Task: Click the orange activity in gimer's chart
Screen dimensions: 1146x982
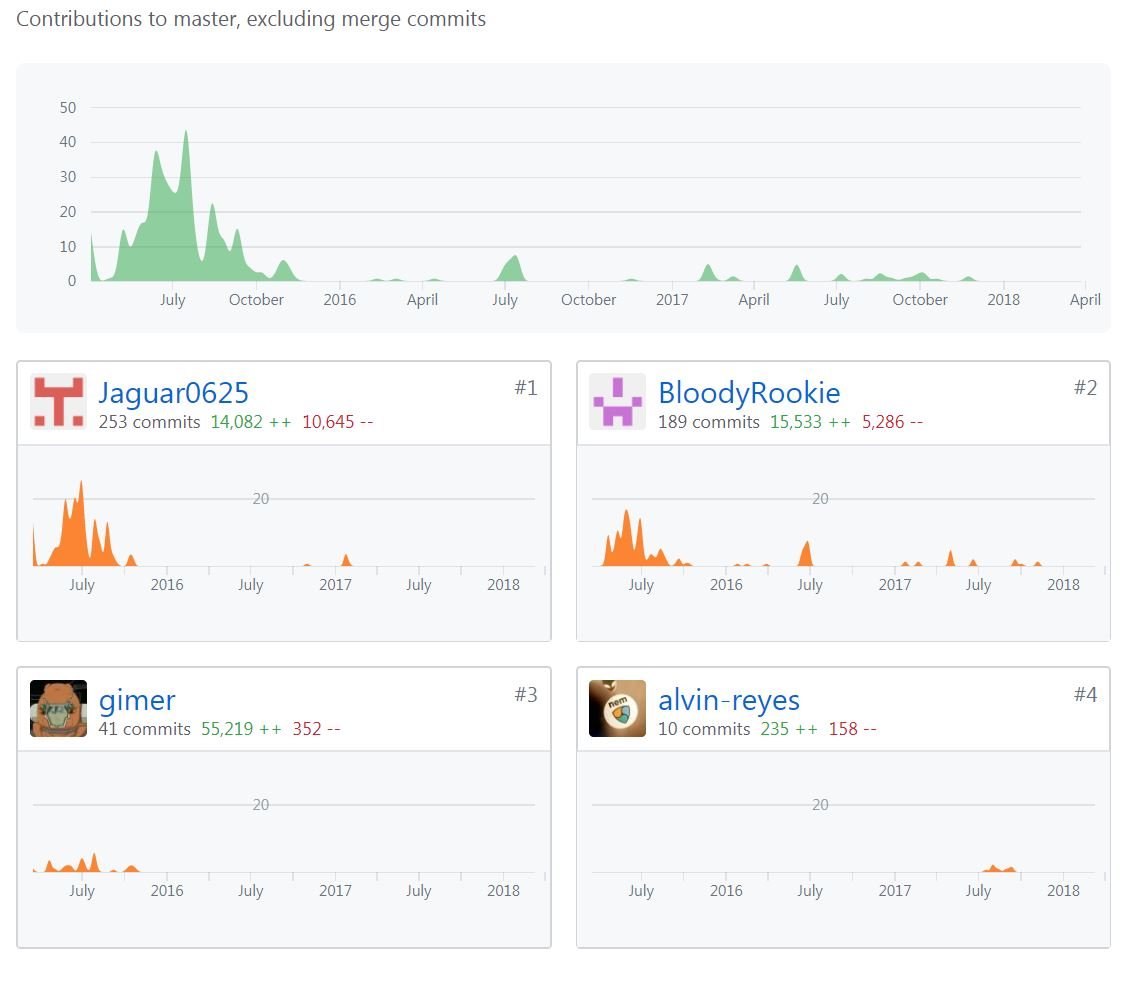Action: [93, 863]
